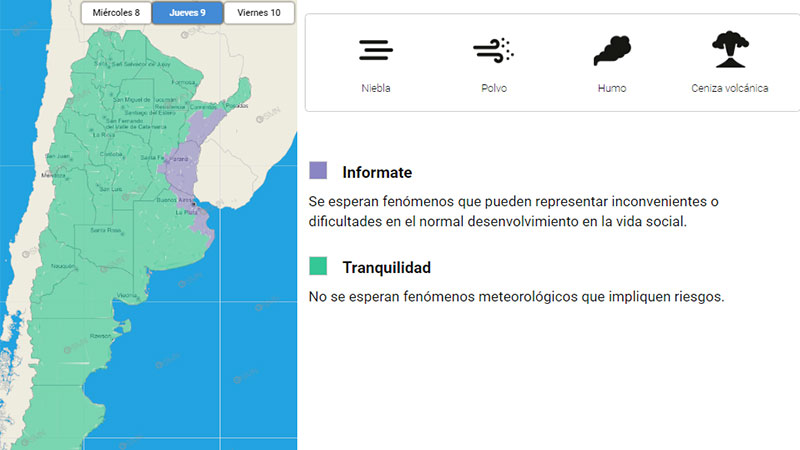800x450 pixels.
Task: Select Mendoza on the map
Action: 52,177
